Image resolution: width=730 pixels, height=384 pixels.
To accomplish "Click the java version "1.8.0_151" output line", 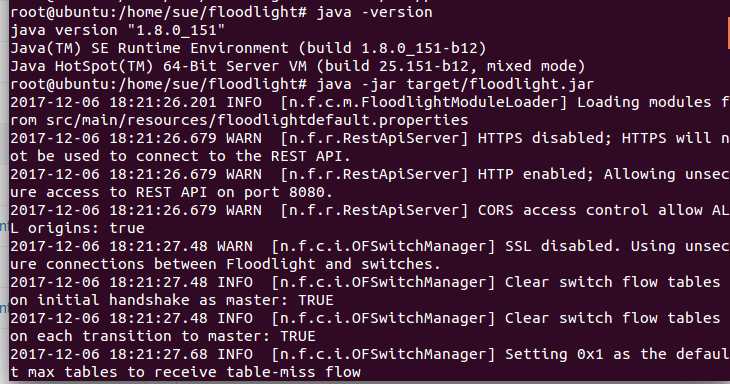I will (117, 30).
